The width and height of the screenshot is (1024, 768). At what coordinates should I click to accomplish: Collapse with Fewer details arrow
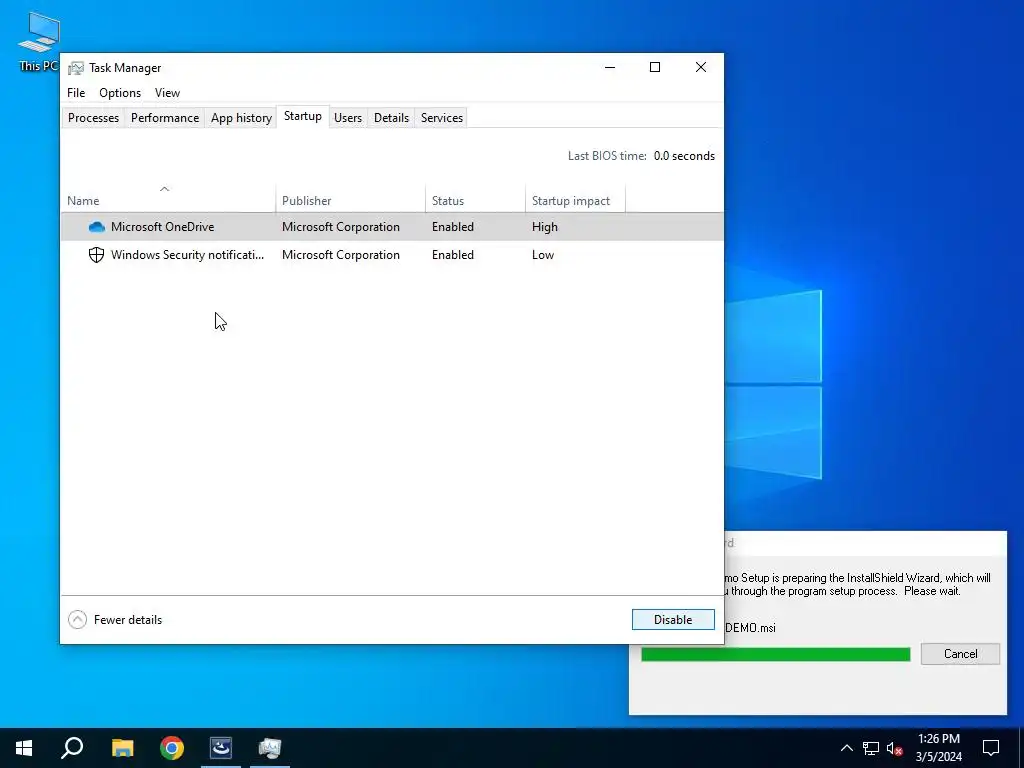[x=77, y=620]
